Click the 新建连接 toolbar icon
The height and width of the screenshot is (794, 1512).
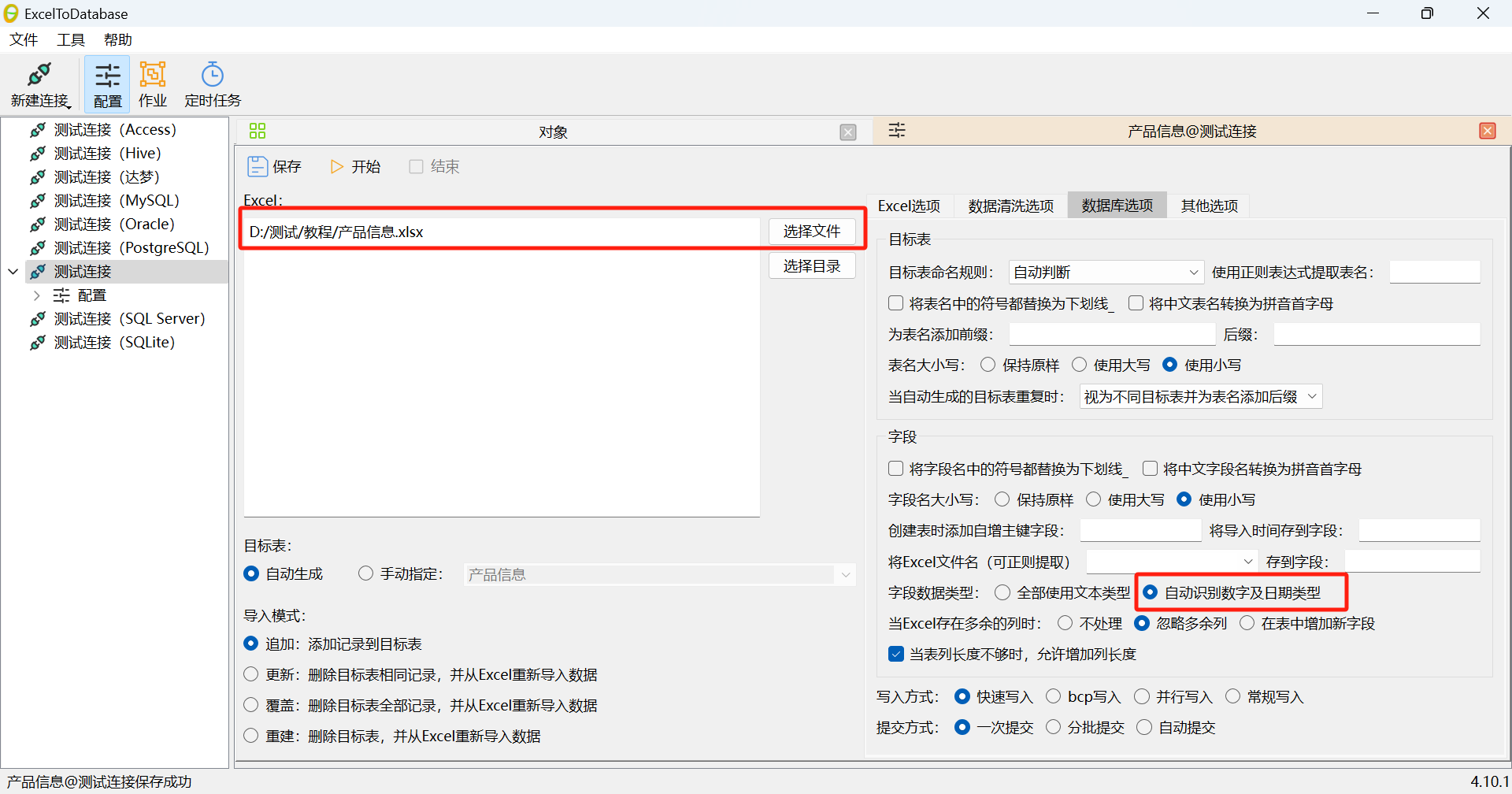39,75
